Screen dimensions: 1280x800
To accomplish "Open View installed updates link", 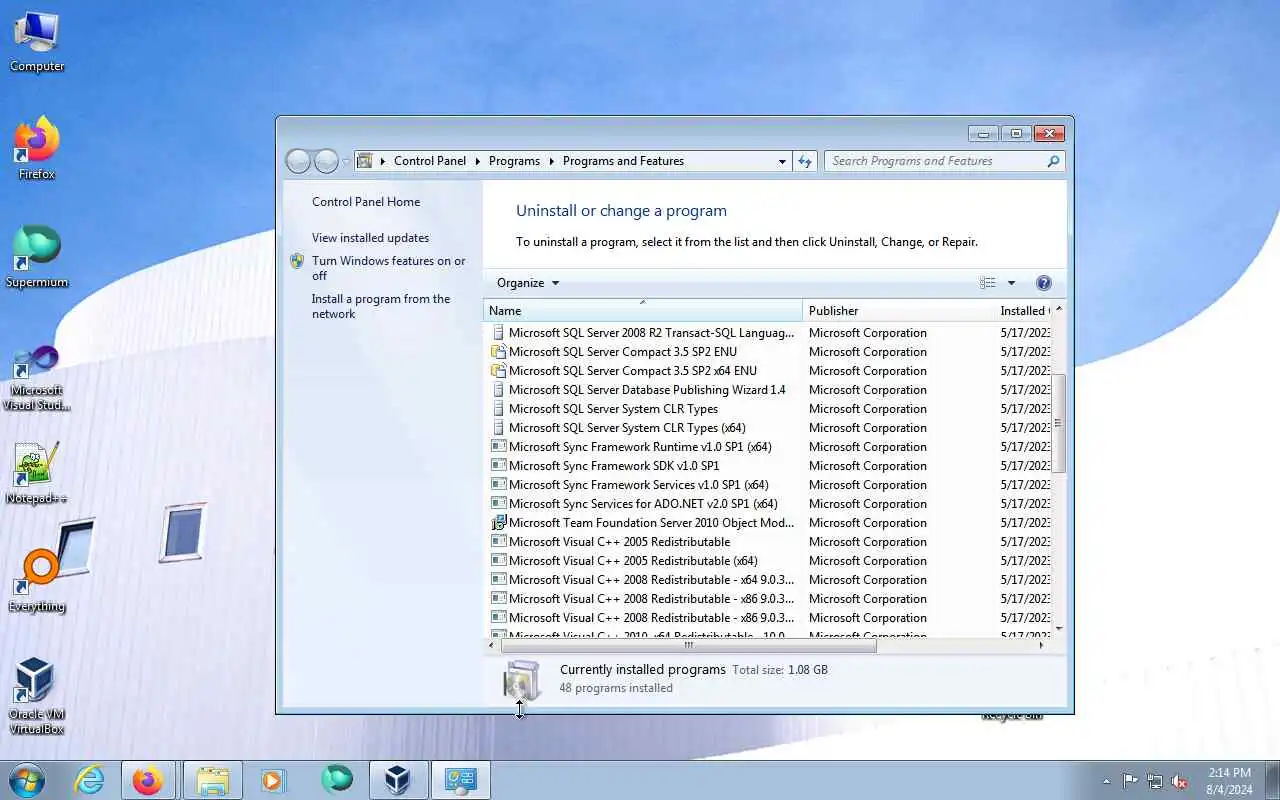I will (370, 238).
